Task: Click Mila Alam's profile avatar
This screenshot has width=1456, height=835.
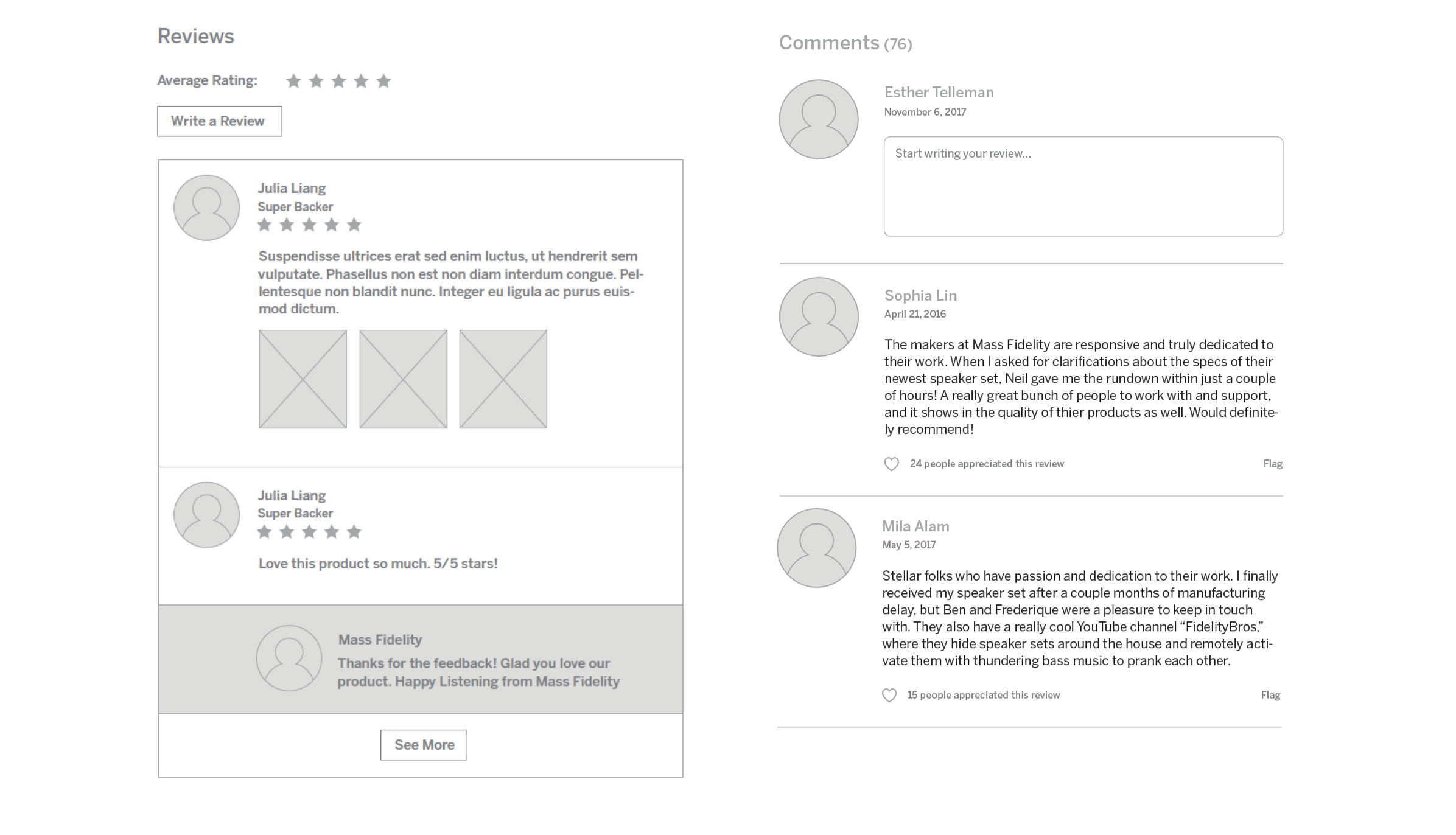Action: coord(817,548)
